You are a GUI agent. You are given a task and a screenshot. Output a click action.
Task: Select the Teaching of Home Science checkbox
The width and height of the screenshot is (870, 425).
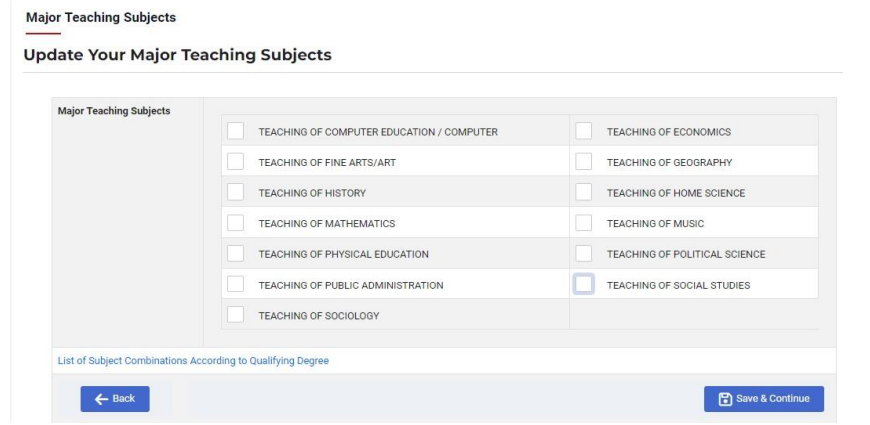click(x=584, y=192)
